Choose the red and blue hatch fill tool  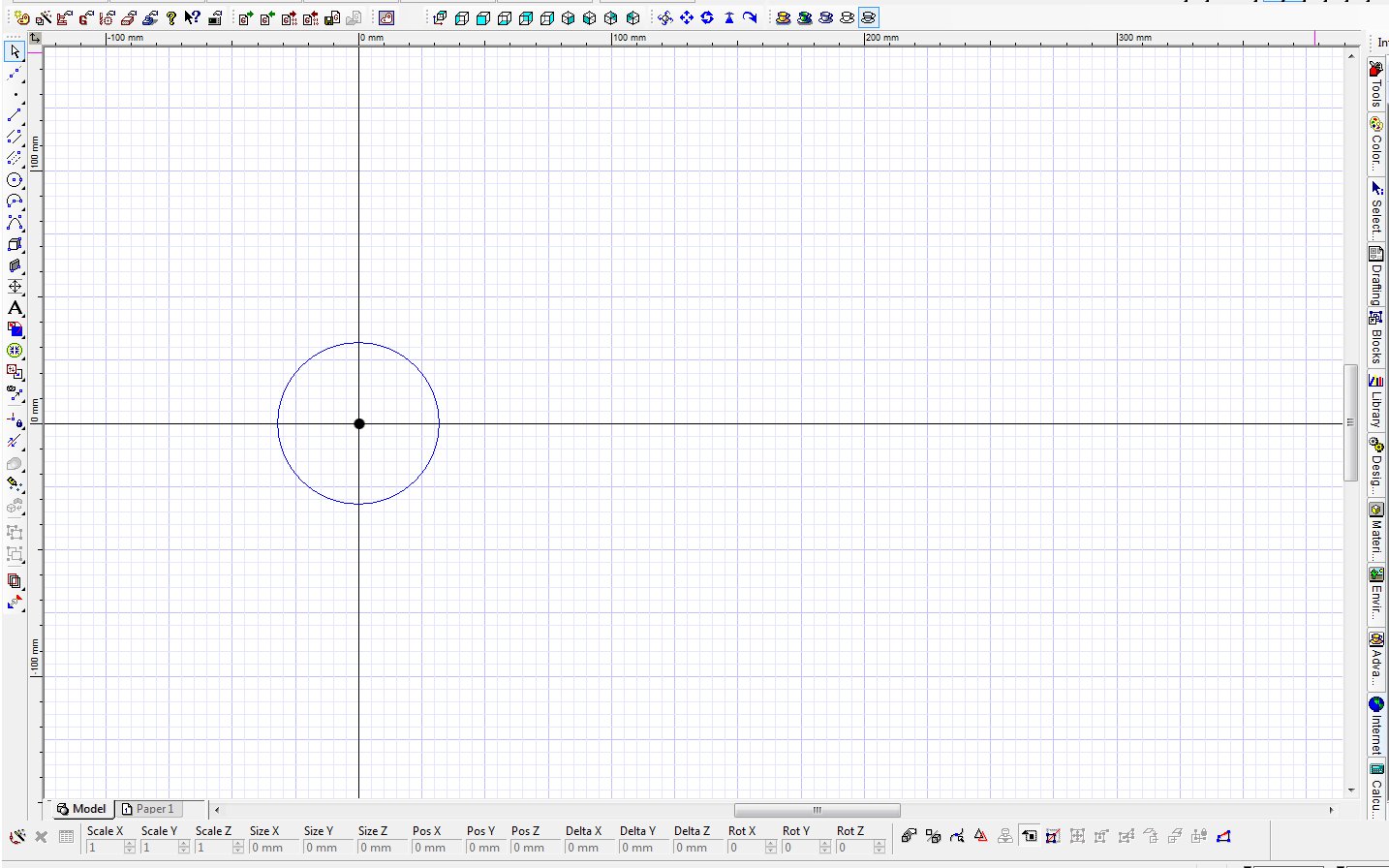click(x=15, y=329)
